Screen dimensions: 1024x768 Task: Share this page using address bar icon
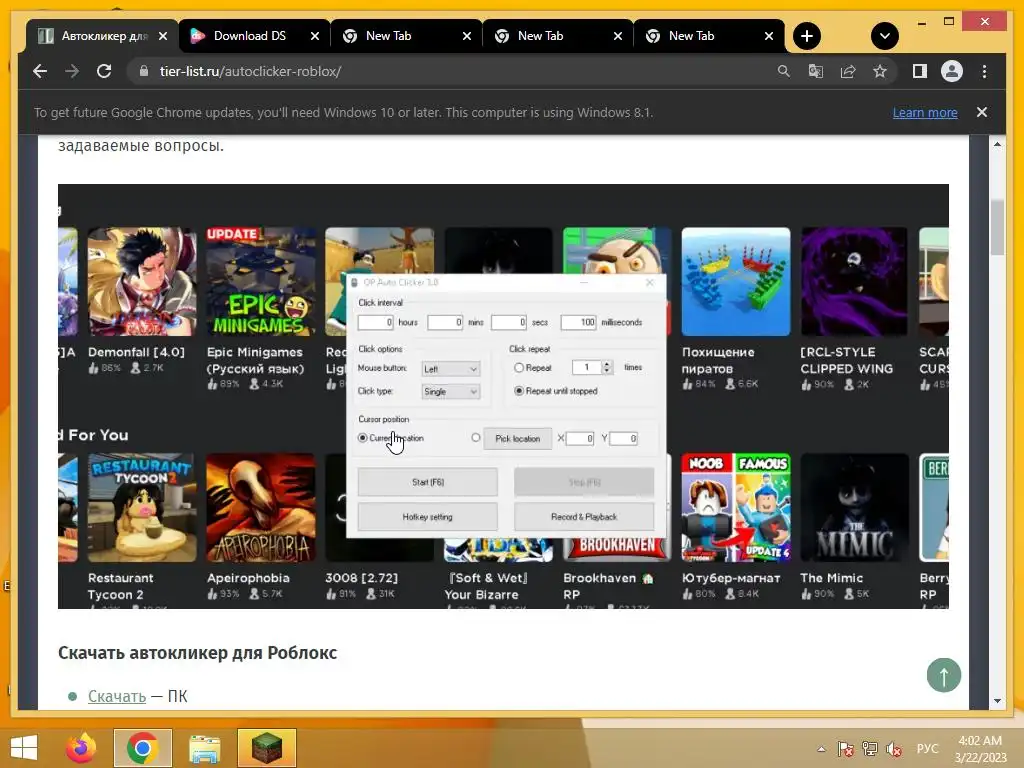tap(848, 71)
